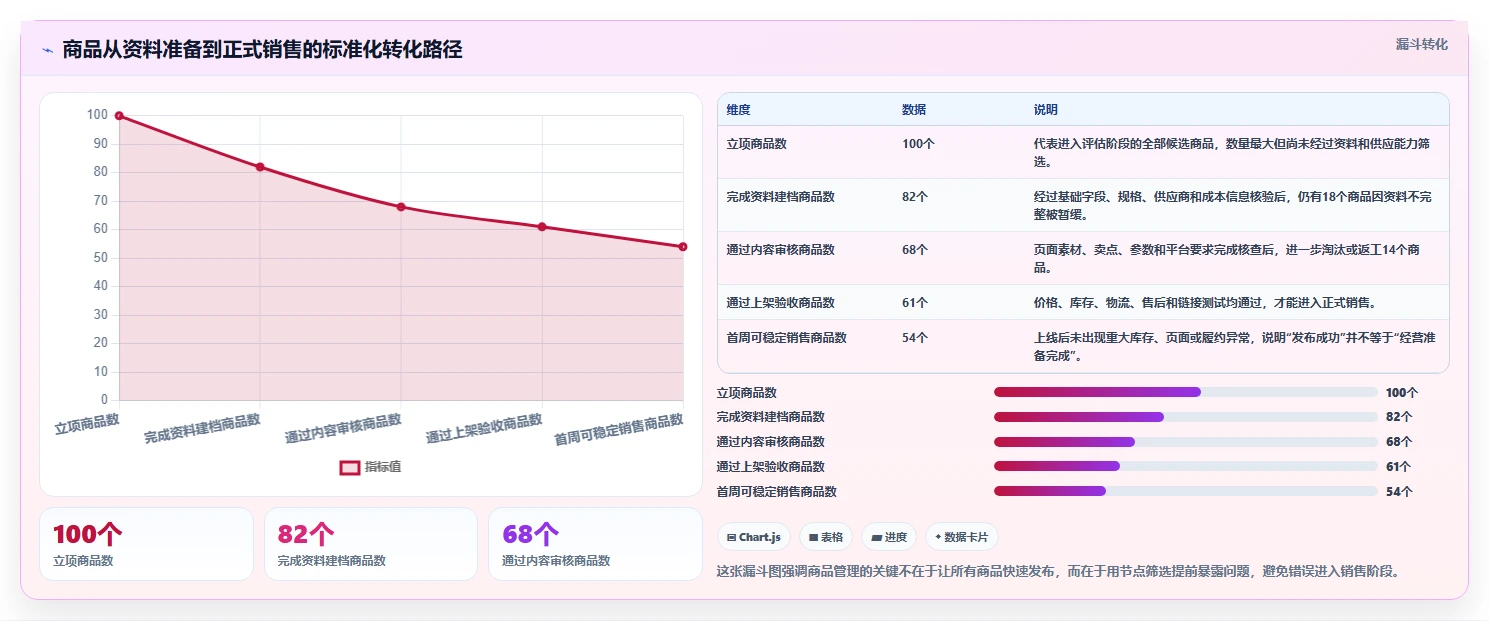Click the description starting 经过基础字段
This screenshot has height=621, width=1489.
(x=1234, y=206)
